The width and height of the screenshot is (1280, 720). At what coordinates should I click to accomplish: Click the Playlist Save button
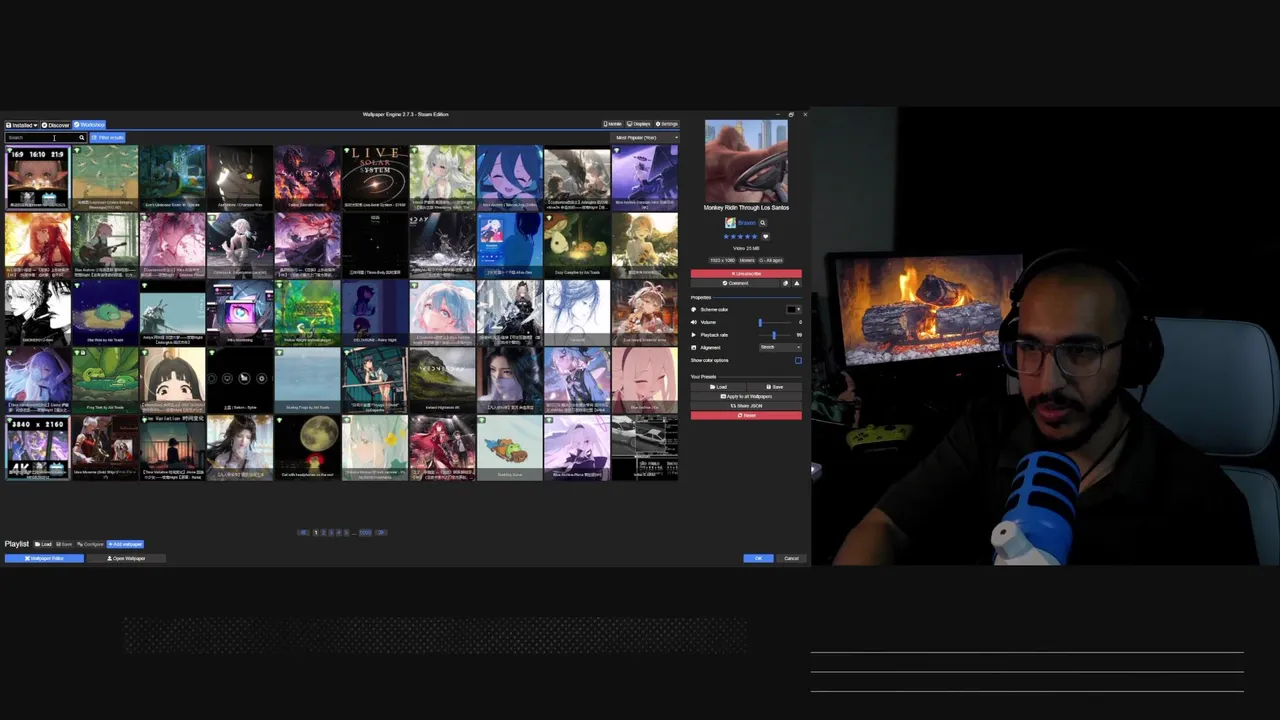point(64,544)
